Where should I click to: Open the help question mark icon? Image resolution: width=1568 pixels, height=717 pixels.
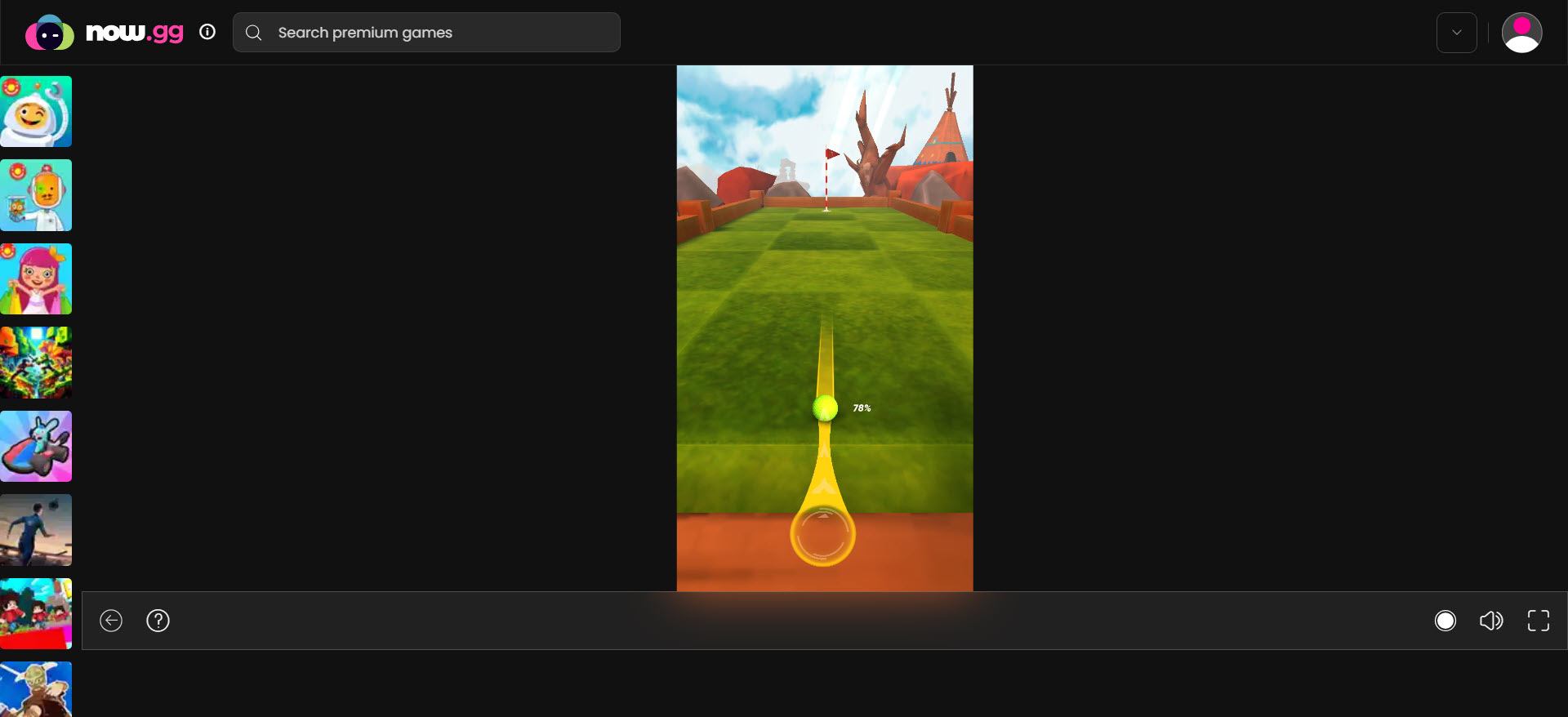[158, 621]
